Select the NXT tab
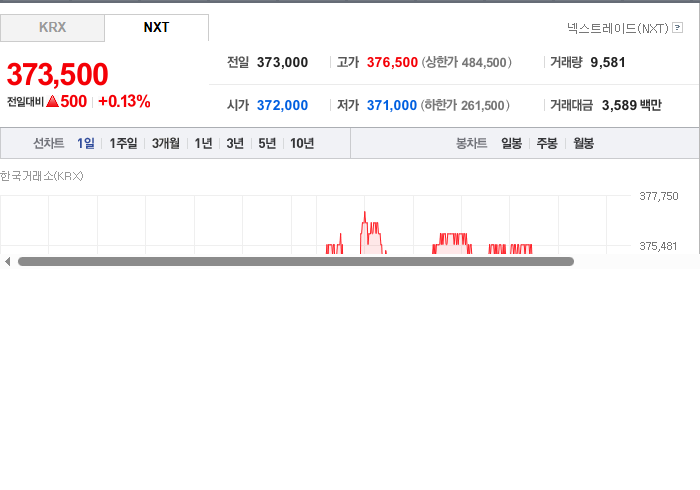This screenshot has height=490, width=700. tap(156, 28)
